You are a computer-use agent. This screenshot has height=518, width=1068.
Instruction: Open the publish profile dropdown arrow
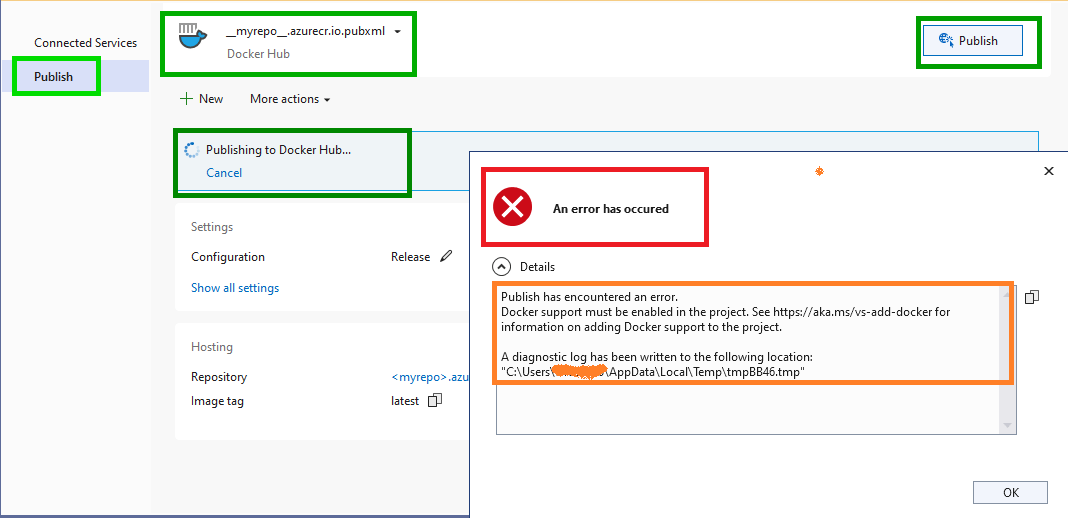pyautogui.click(x=398, y=32)
